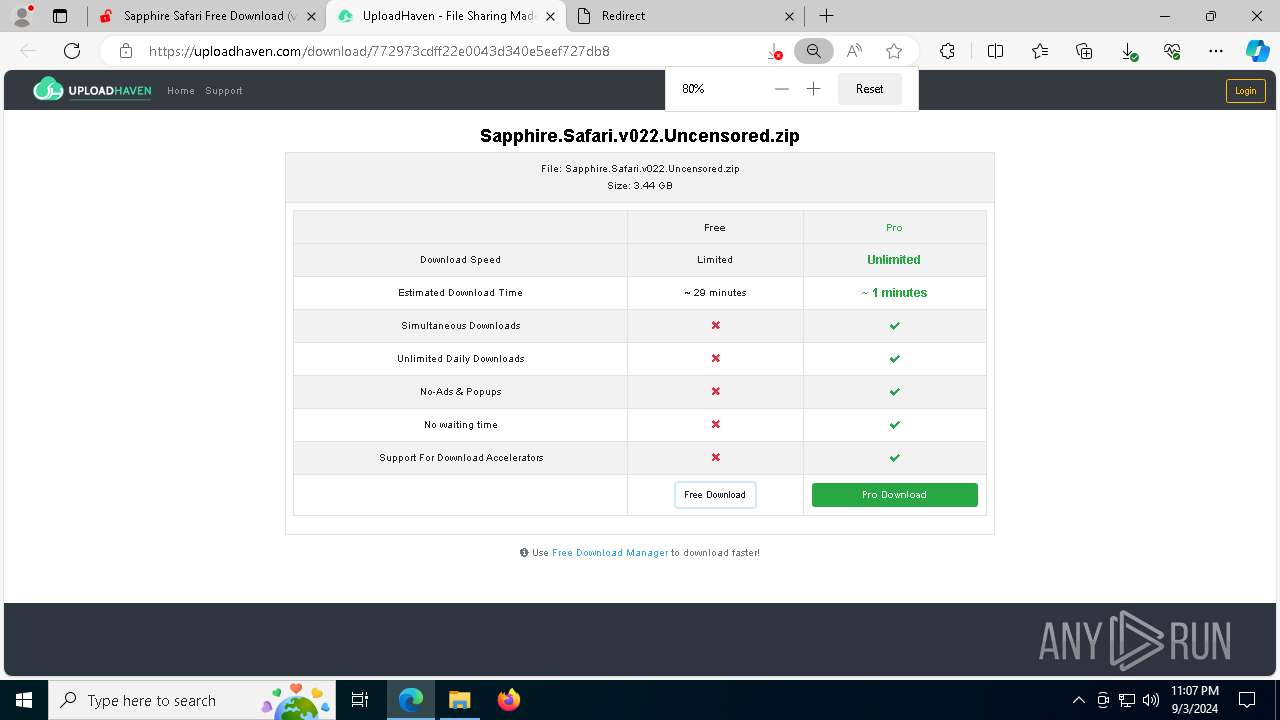Image resolution: width=1280 pixels, height=720 pixels.
Task: Open the Free Download Manager link
Action: [x=610, y=553]
